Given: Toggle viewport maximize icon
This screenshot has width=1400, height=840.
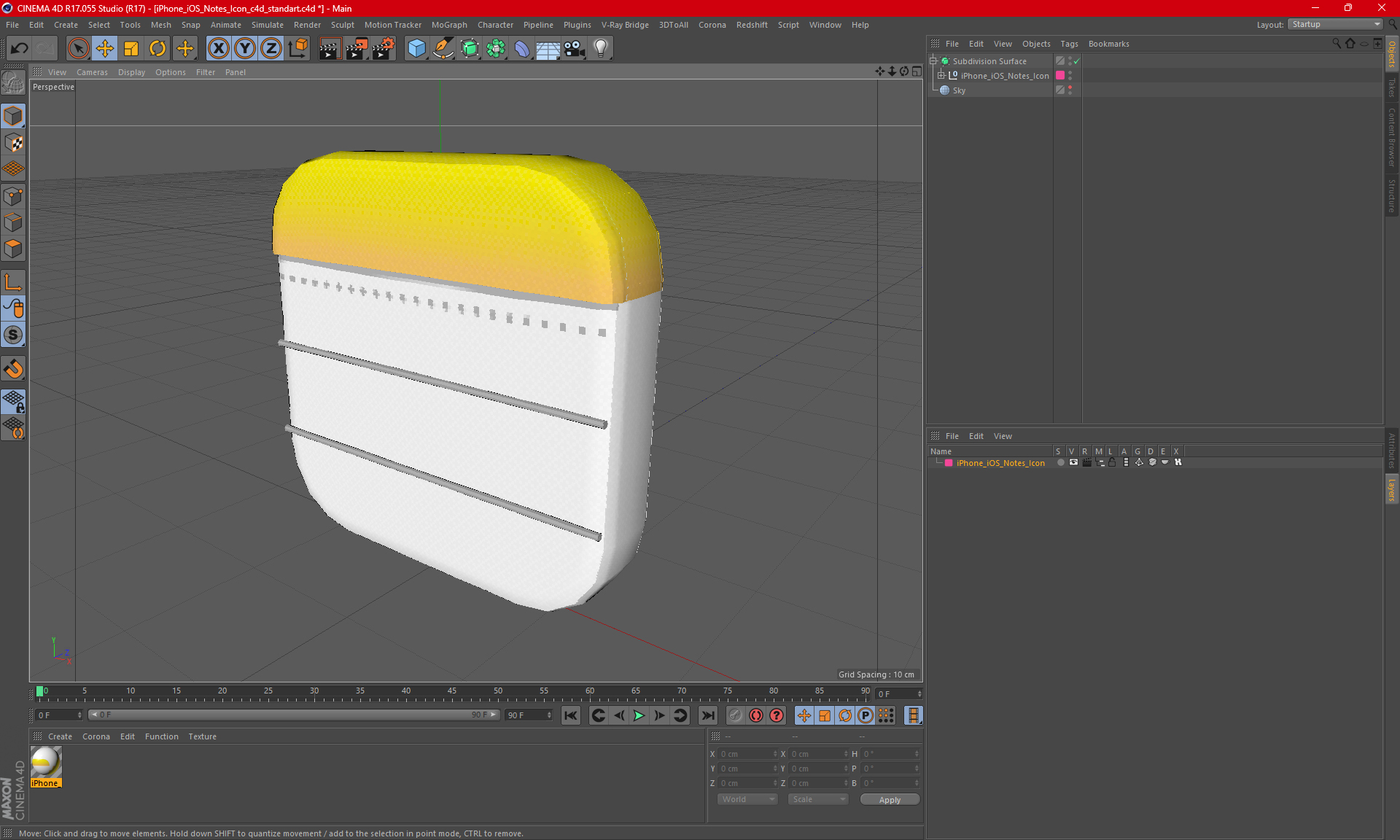Looking at the screenshot, I should tap(917, 71).
